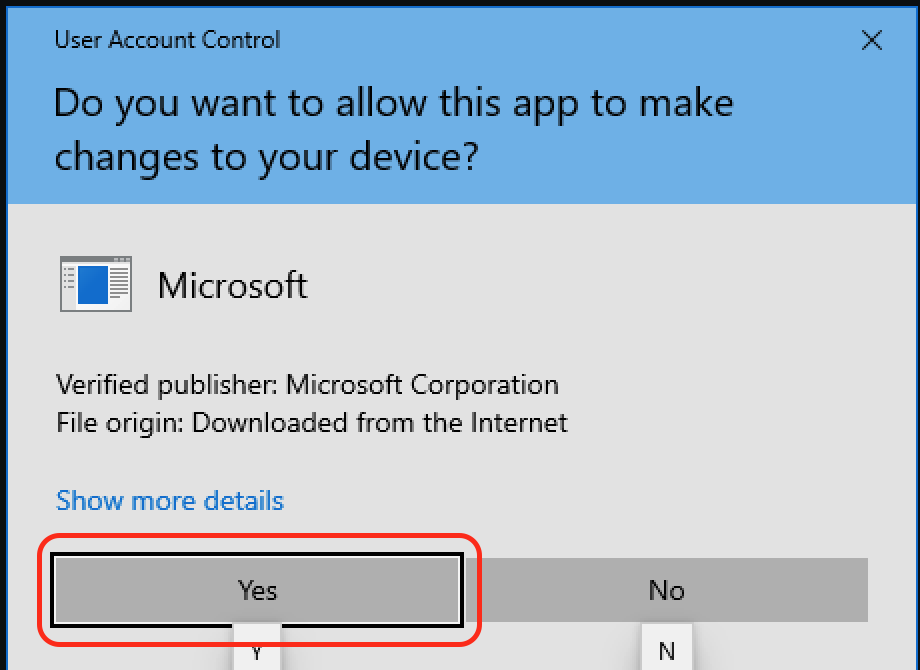Click the "changes to your device?" heading line

[267, 156]
